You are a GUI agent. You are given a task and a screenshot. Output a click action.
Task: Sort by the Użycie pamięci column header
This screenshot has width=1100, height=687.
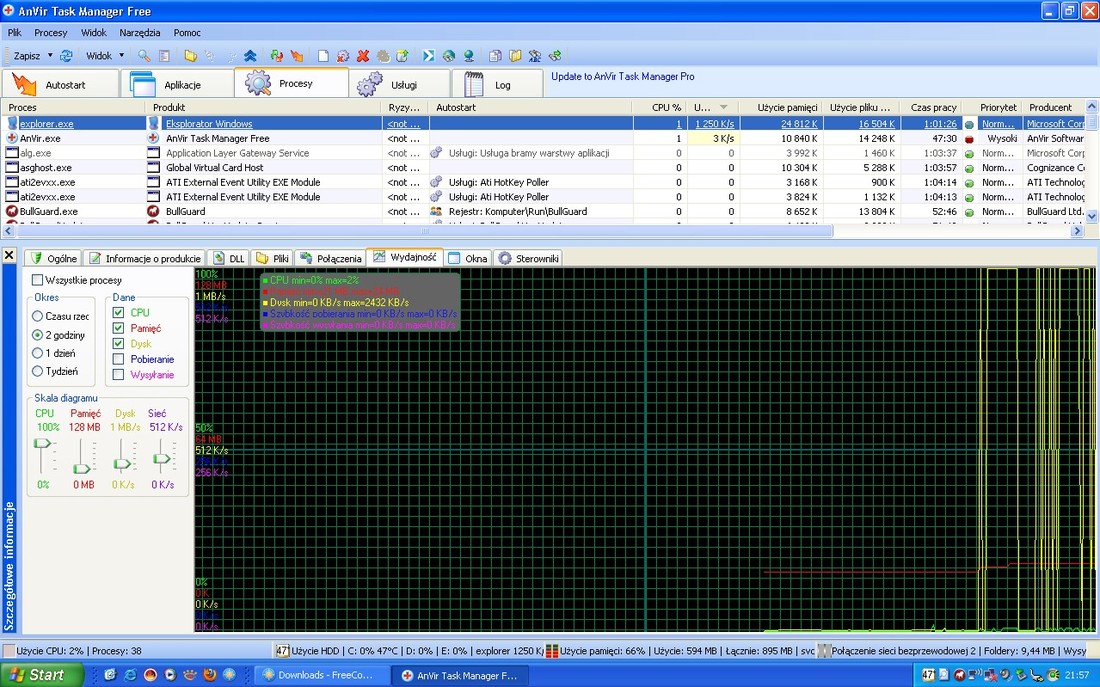pyautogui.click(x=782, y=107)
